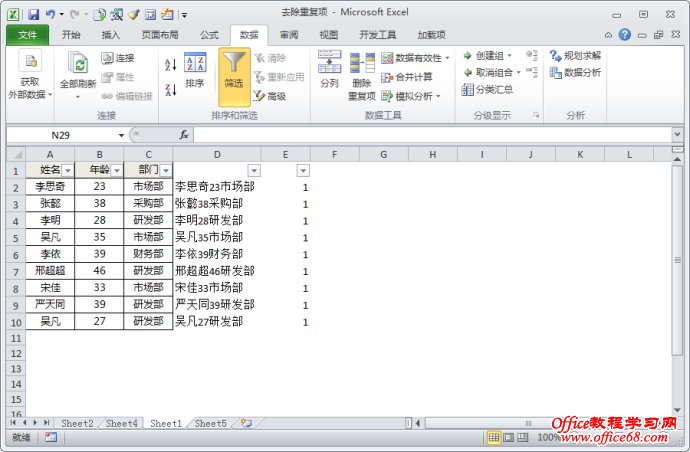
Task: Switch to Review (审阅) tab
Action: click(x=289, y=35)
